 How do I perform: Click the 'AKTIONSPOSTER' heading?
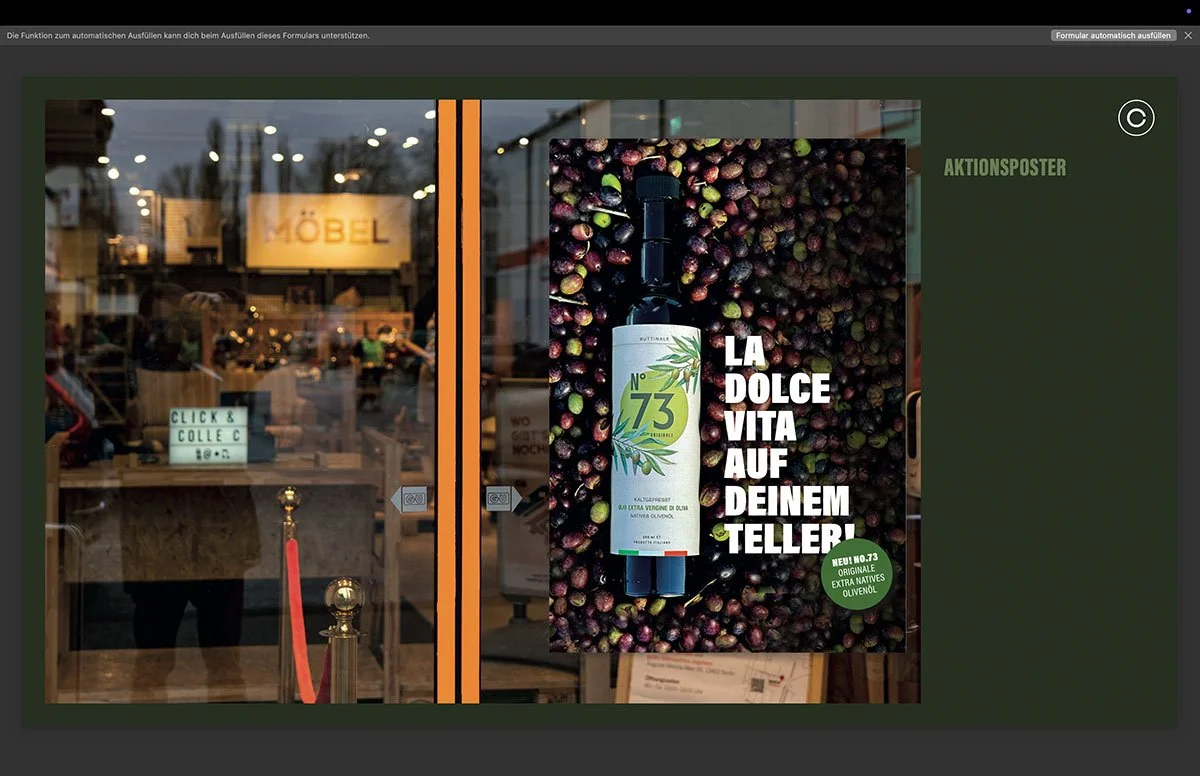click(1005, 168)
